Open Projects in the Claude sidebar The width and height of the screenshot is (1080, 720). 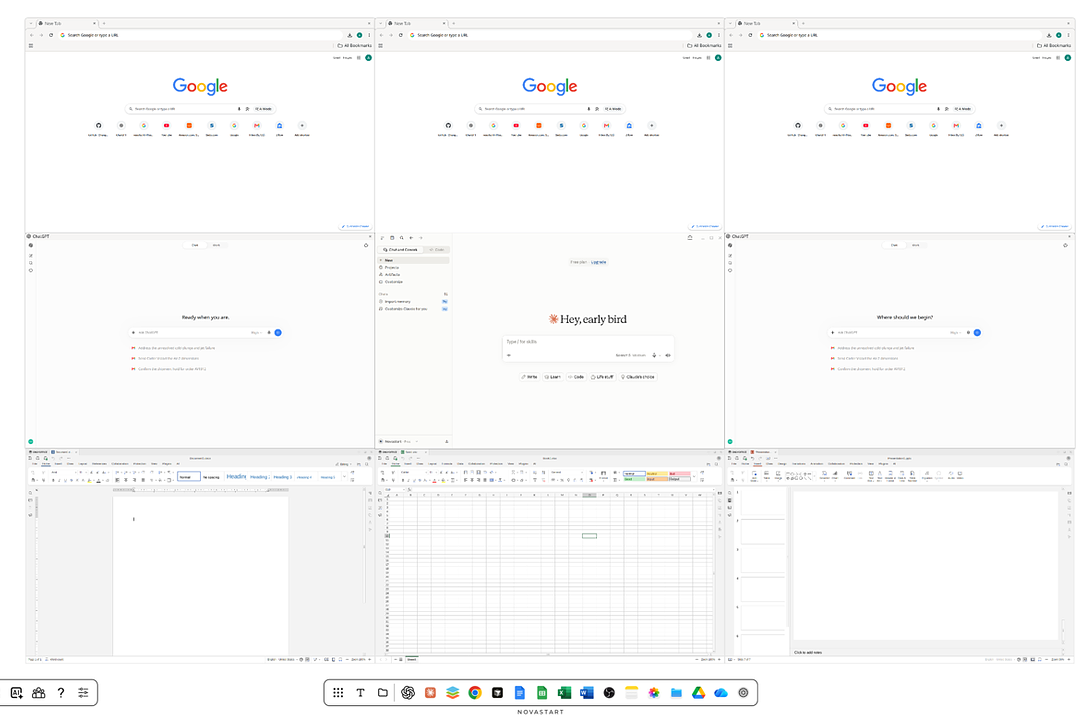pyautogui.click(x=413, y=267)
